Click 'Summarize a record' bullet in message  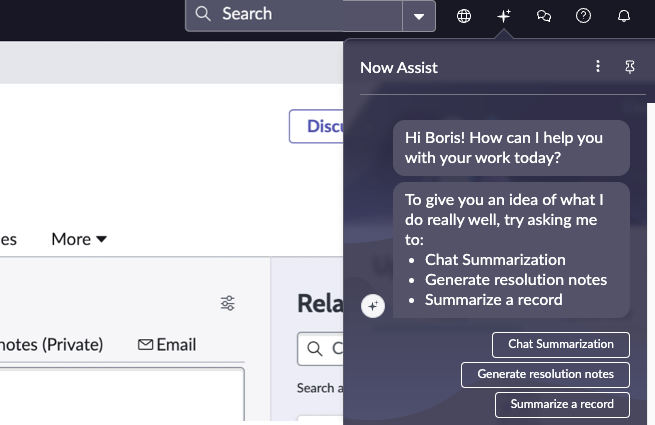493,300
